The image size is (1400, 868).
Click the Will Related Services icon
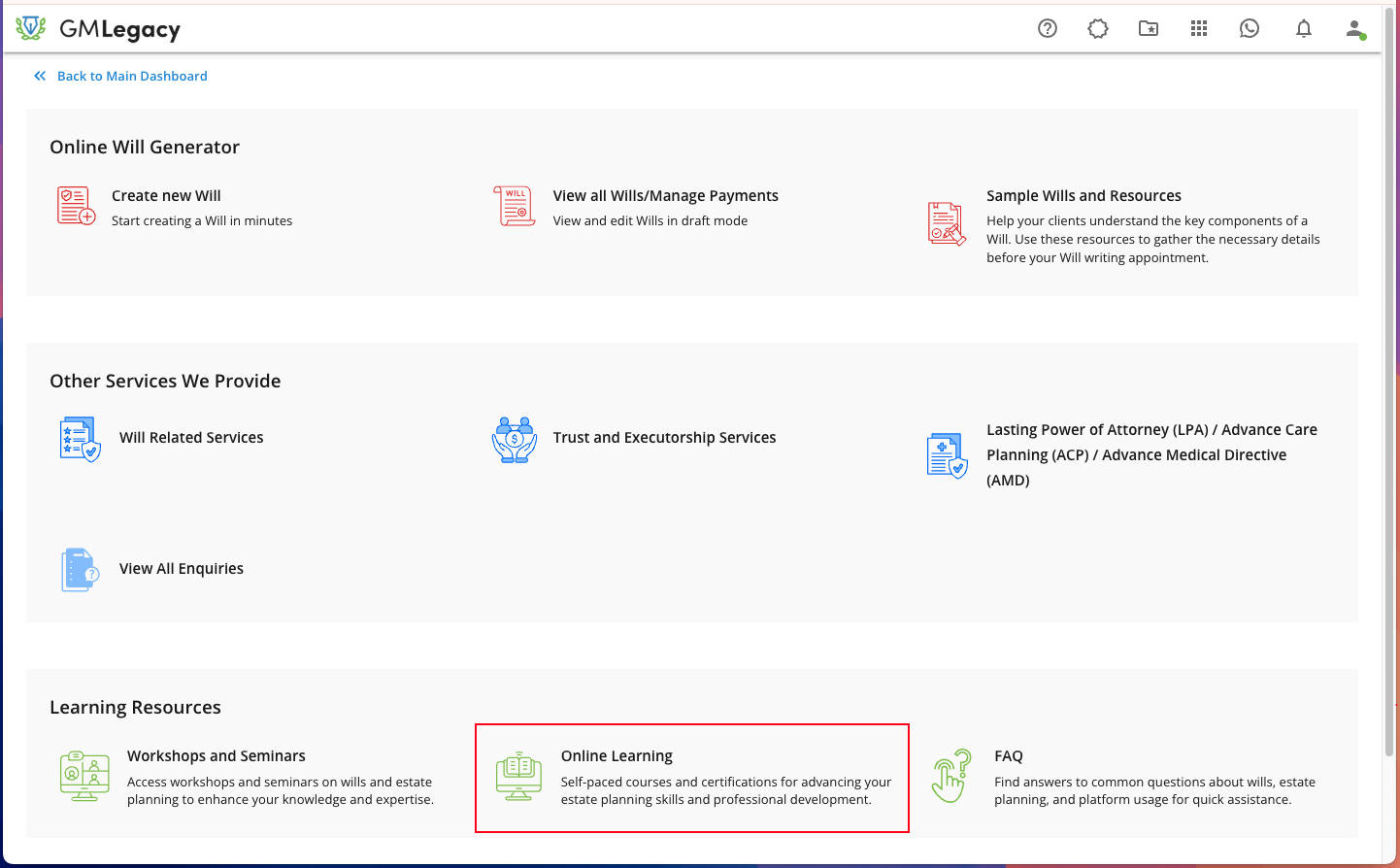[80, 439]
